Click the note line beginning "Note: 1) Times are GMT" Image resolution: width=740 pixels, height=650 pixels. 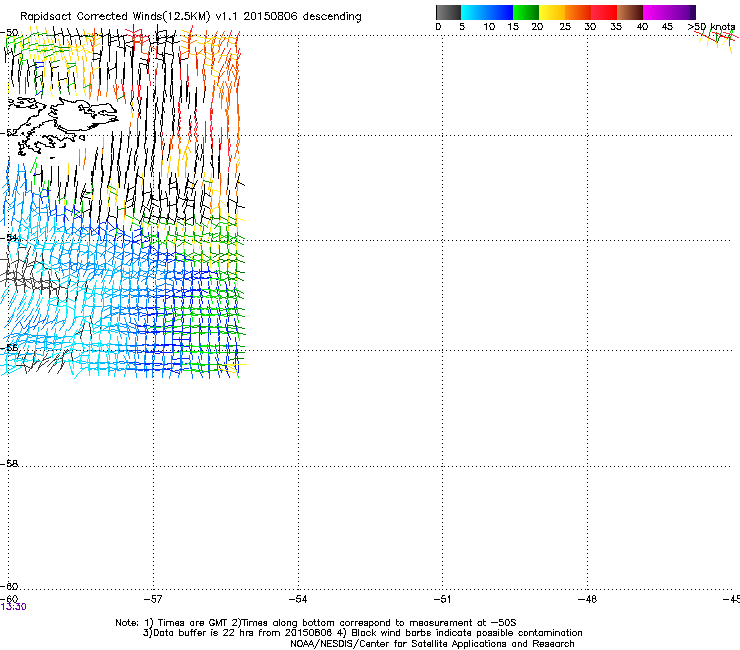(x=316, y=623)
